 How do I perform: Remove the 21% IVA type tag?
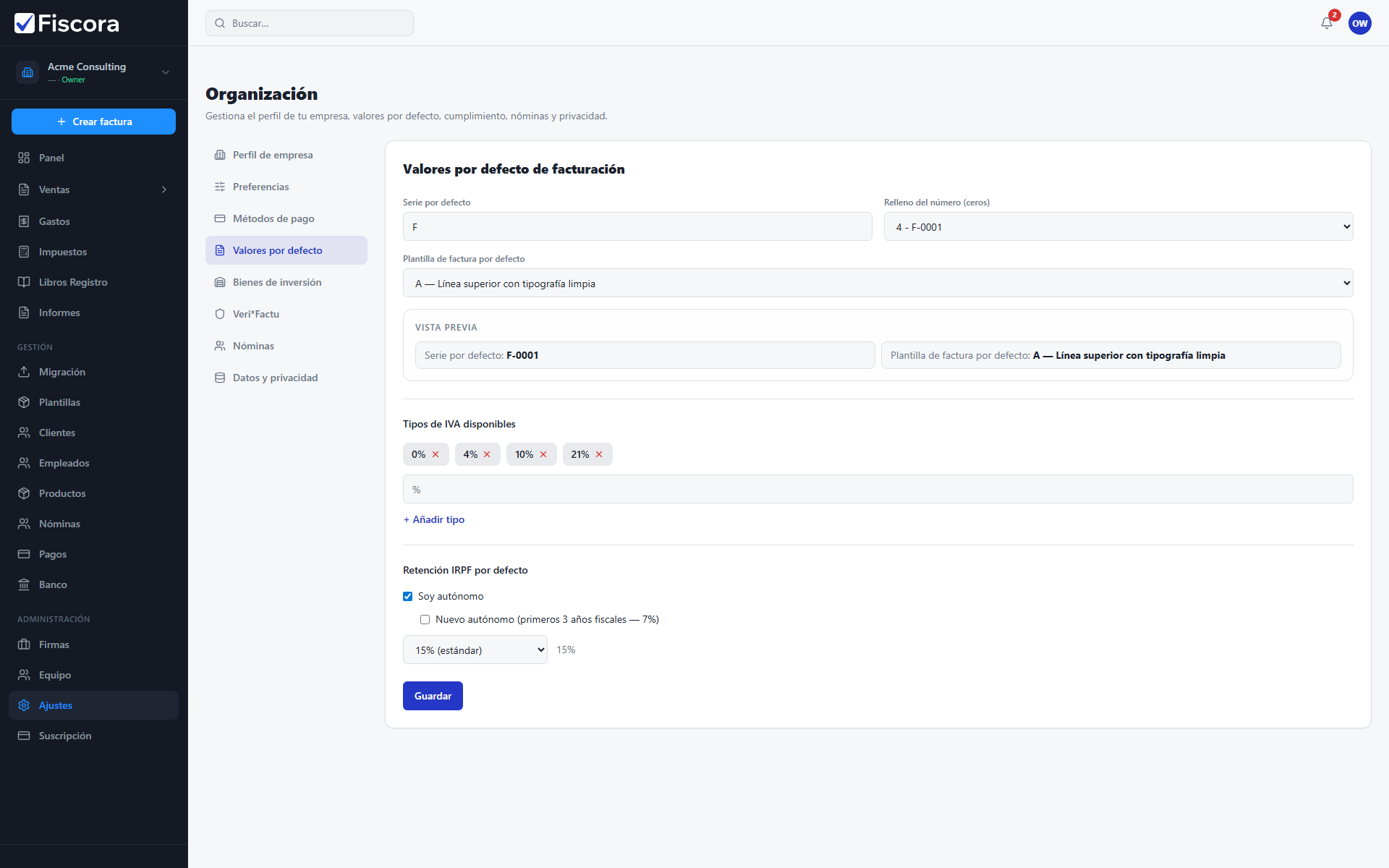point(599,454)
